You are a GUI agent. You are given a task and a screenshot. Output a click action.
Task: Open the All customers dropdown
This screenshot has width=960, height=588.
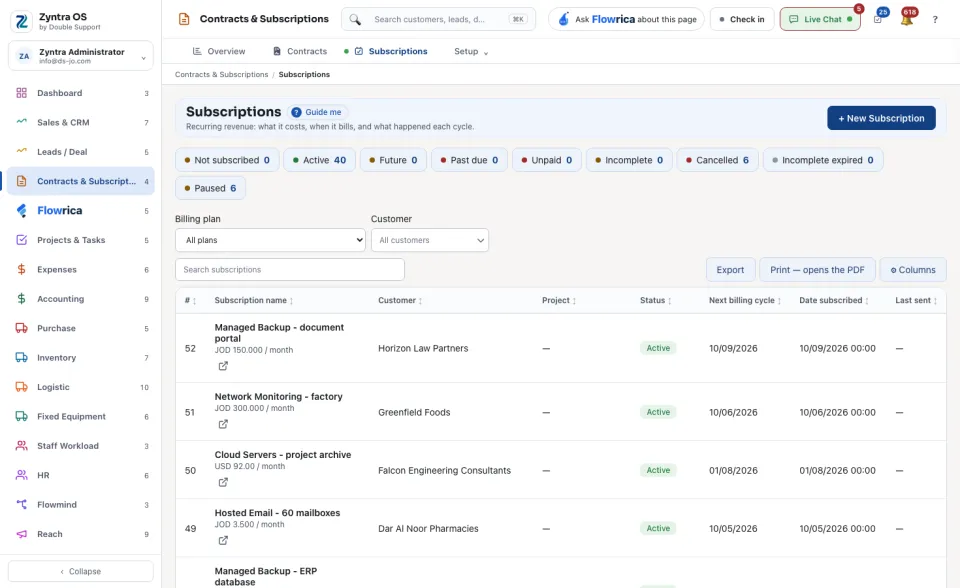point(430,240)
